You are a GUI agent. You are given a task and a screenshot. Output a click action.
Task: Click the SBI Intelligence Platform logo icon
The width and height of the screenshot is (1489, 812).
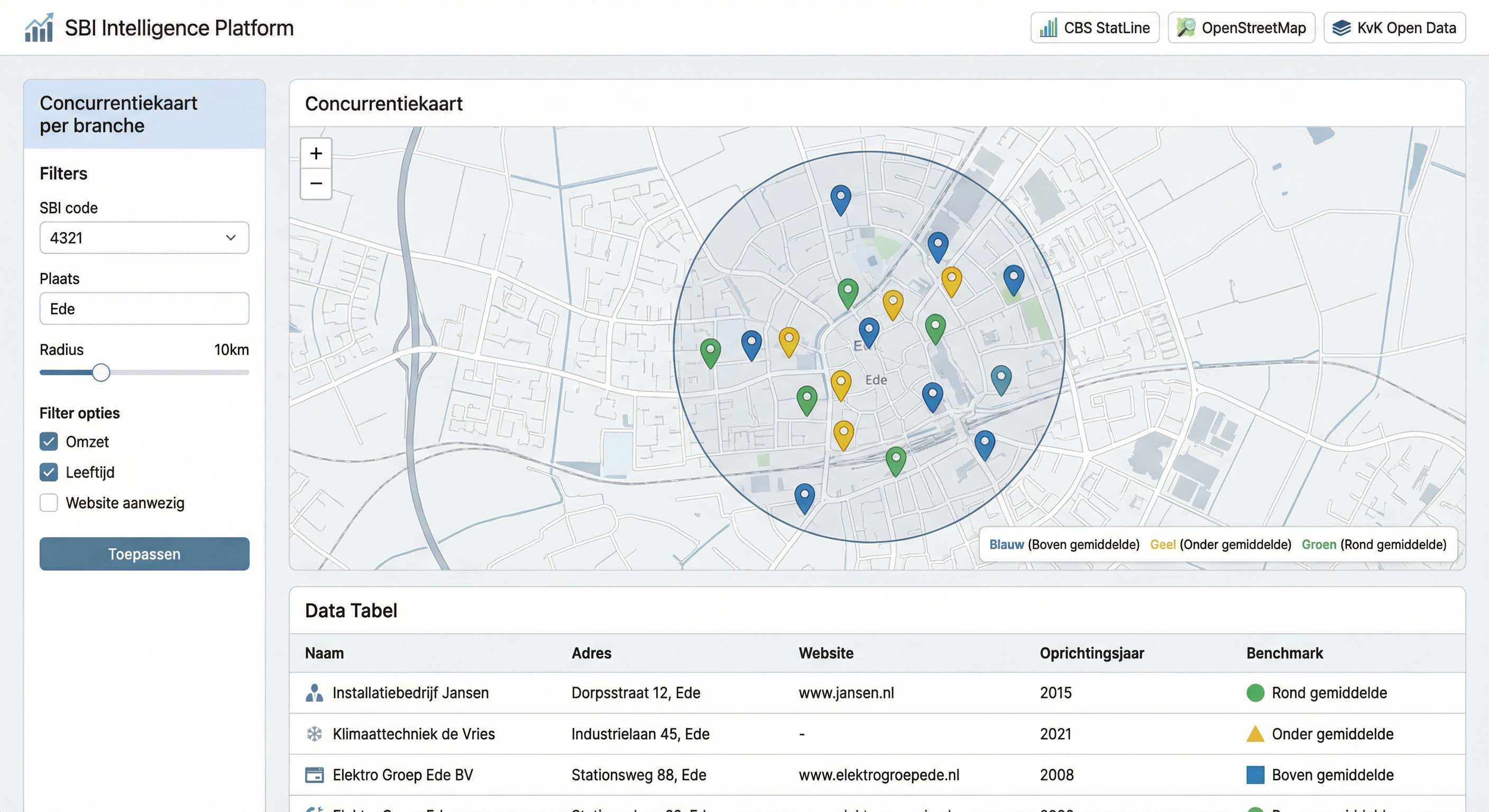[x=39, y=27]
